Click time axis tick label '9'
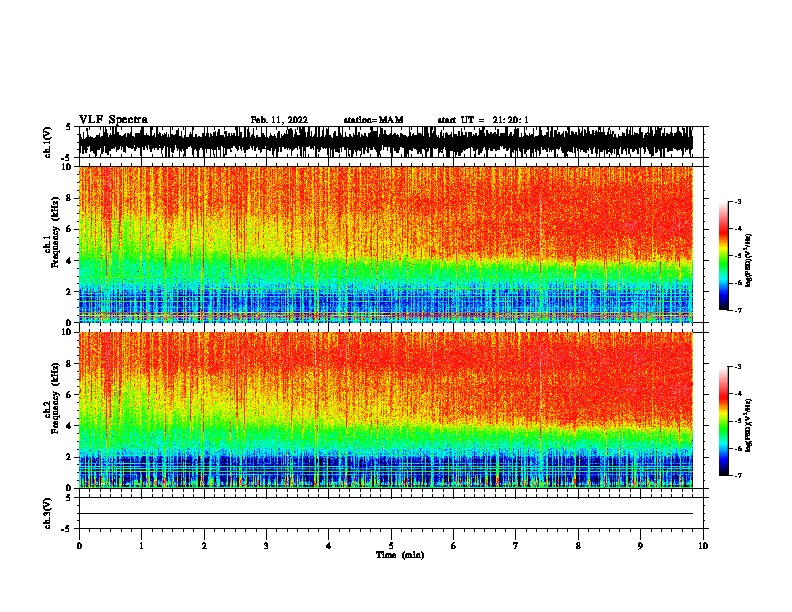The height and width of the screenshot is (612, 792). tap(640, 545)
